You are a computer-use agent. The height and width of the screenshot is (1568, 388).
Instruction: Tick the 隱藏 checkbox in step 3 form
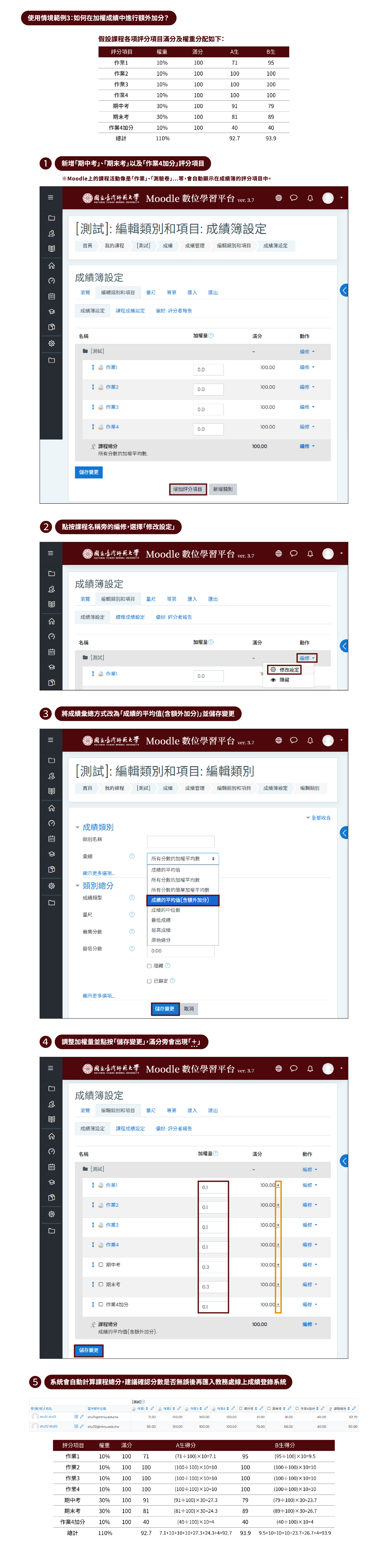point(149,966)
